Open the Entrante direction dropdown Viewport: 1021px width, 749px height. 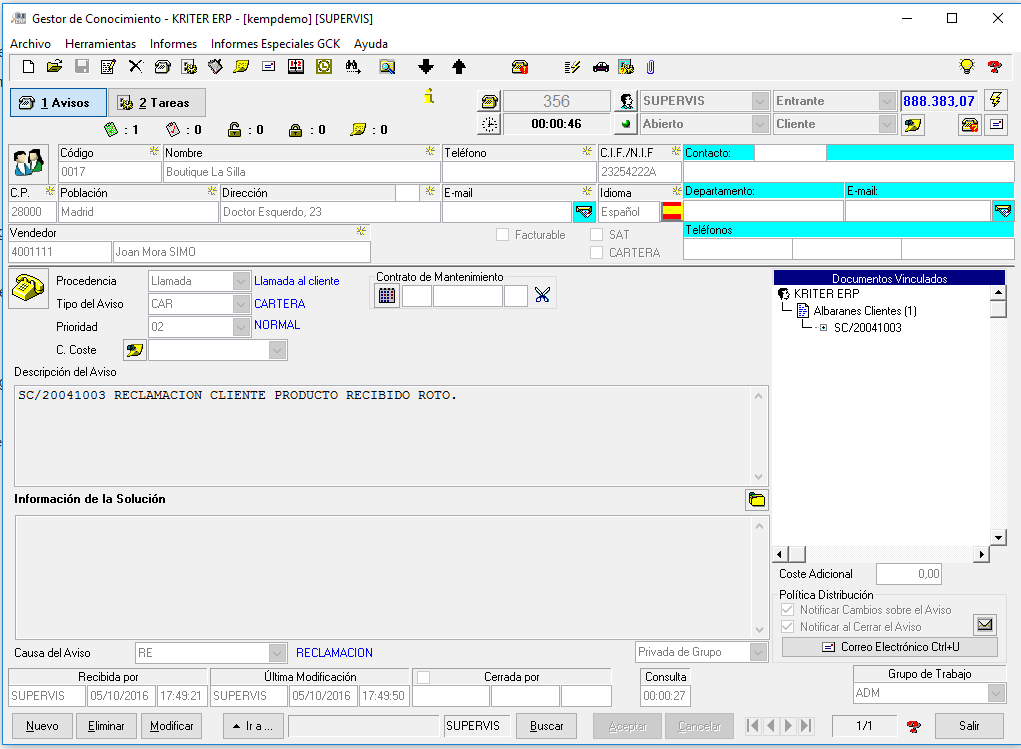[x=887, y=101]
